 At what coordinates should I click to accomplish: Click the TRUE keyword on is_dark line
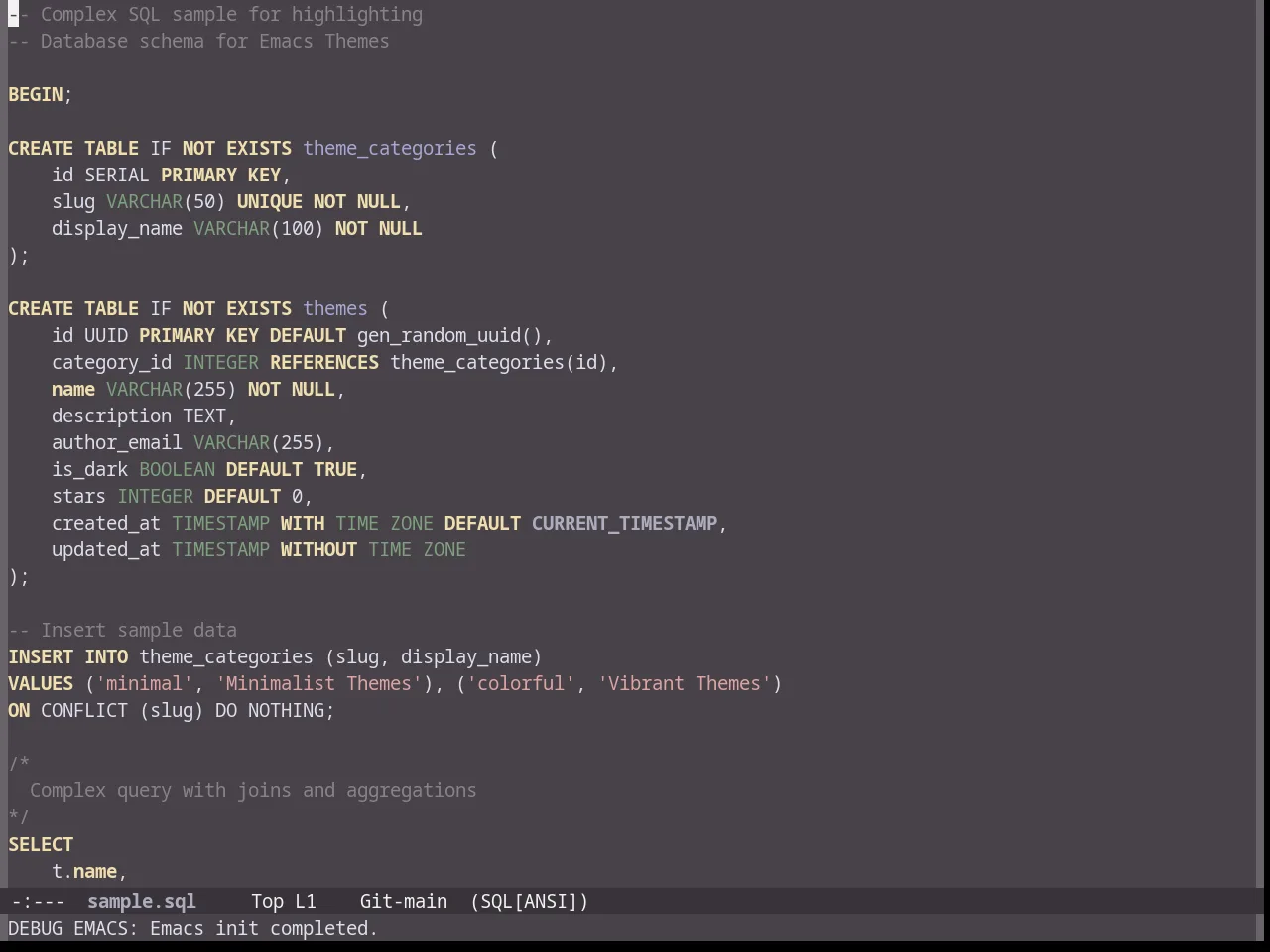click(x=335, y=469)
